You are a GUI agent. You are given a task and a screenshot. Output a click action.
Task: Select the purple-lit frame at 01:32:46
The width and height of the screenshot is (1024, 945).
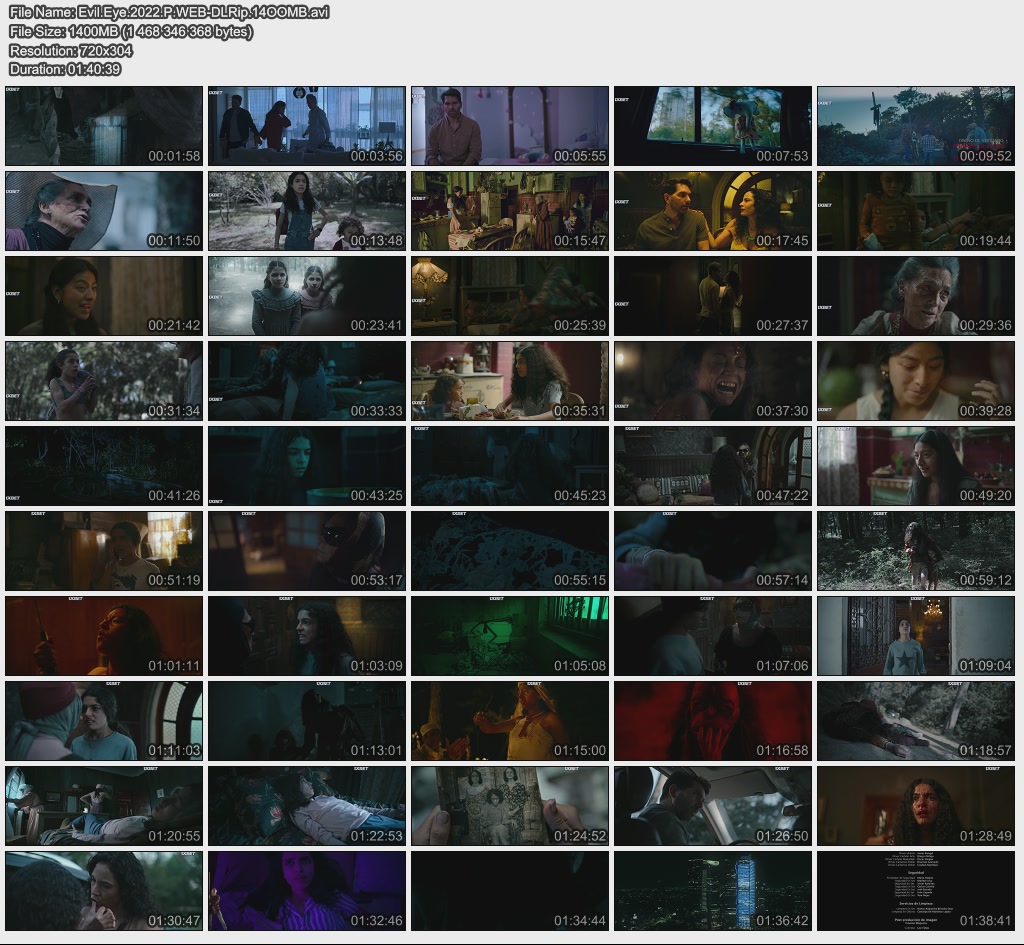(307, 891)
